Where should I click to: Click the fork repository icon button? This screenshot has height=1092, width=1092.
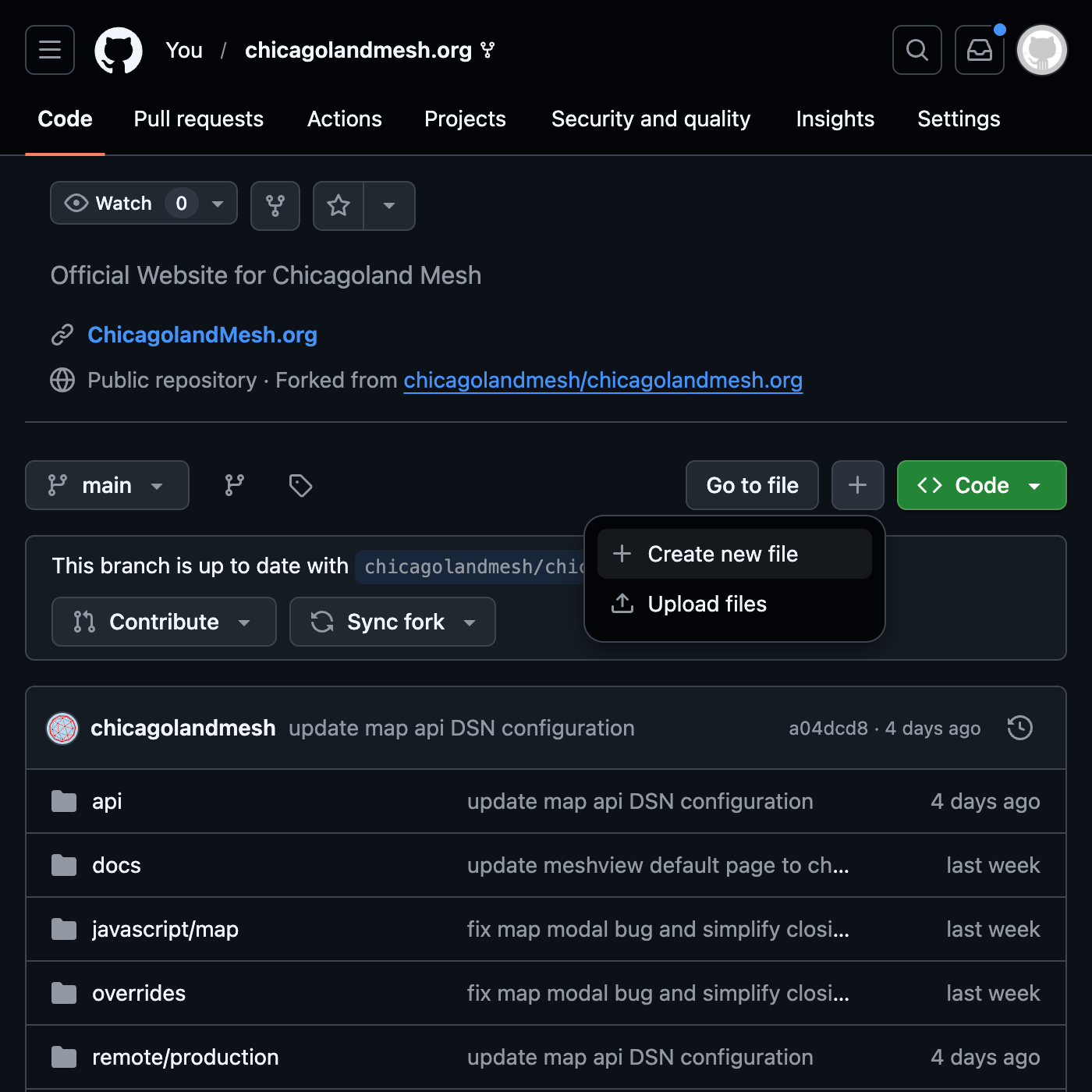point(275,206)
